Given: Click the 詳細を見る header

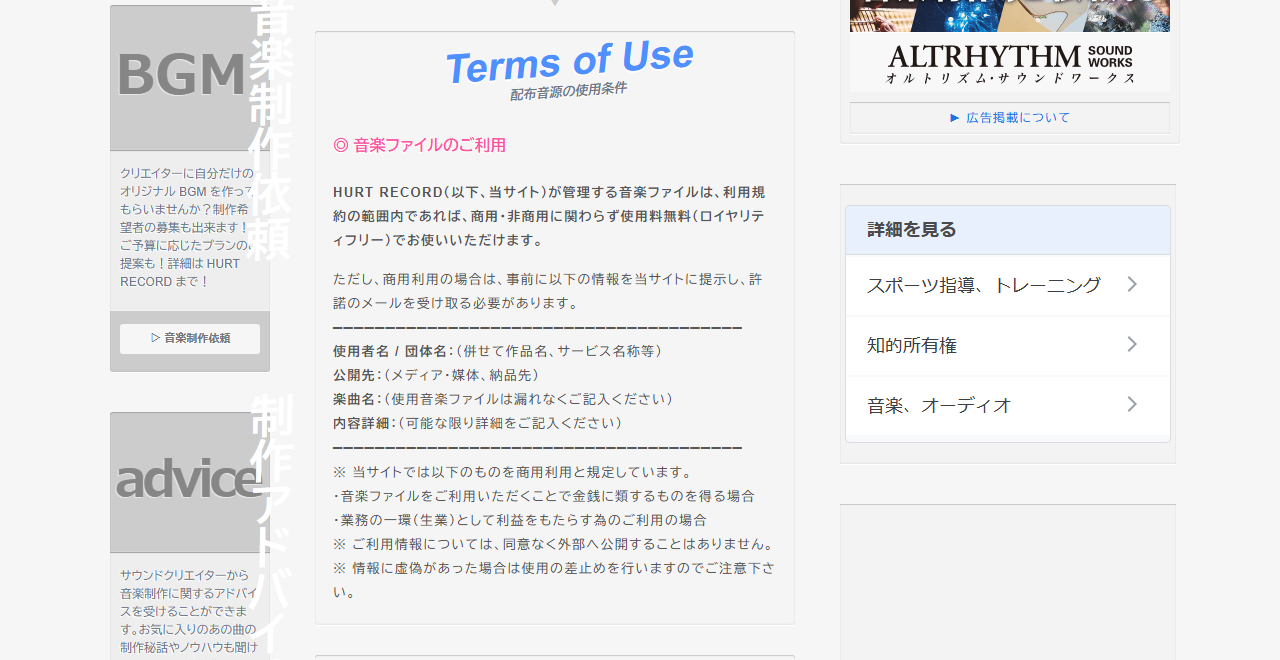Looking at the screenshot, I should pyautogui.click(x=1008, y=230).
